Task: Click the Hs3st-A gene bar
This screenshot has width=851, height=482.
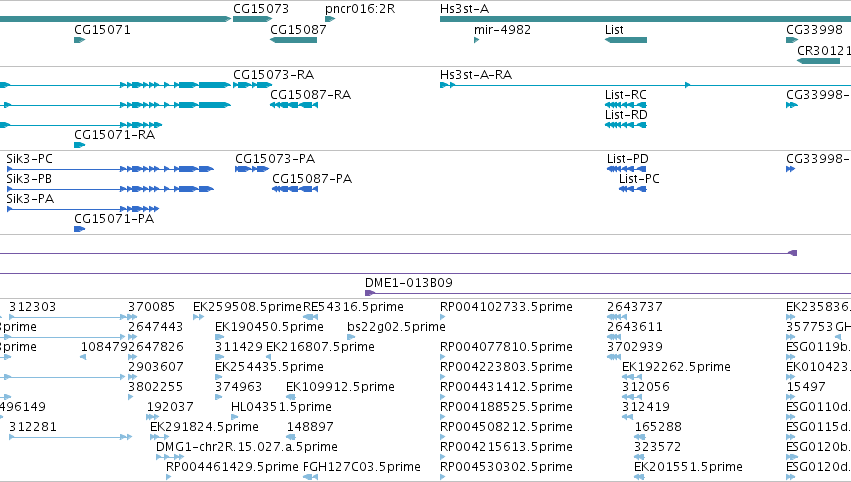Action: [x=645, y=20]
